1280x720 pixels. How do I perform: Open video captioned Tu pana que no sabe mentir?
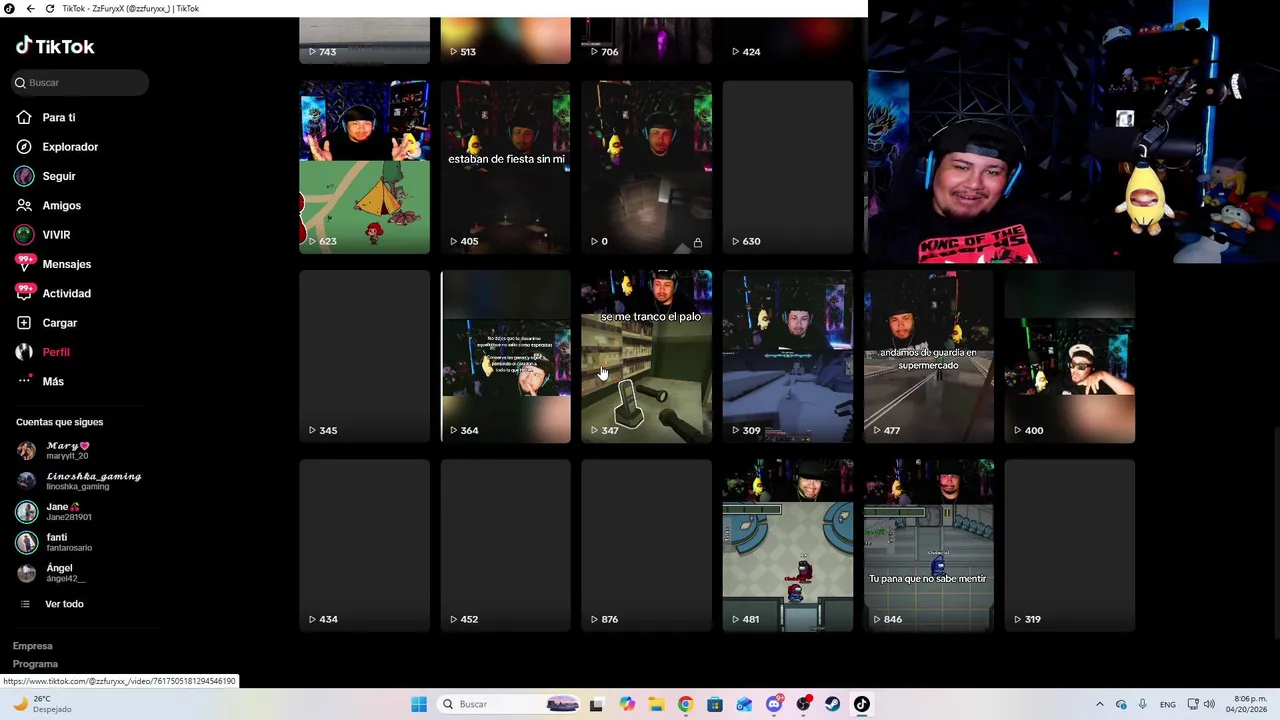click(929, 545)
